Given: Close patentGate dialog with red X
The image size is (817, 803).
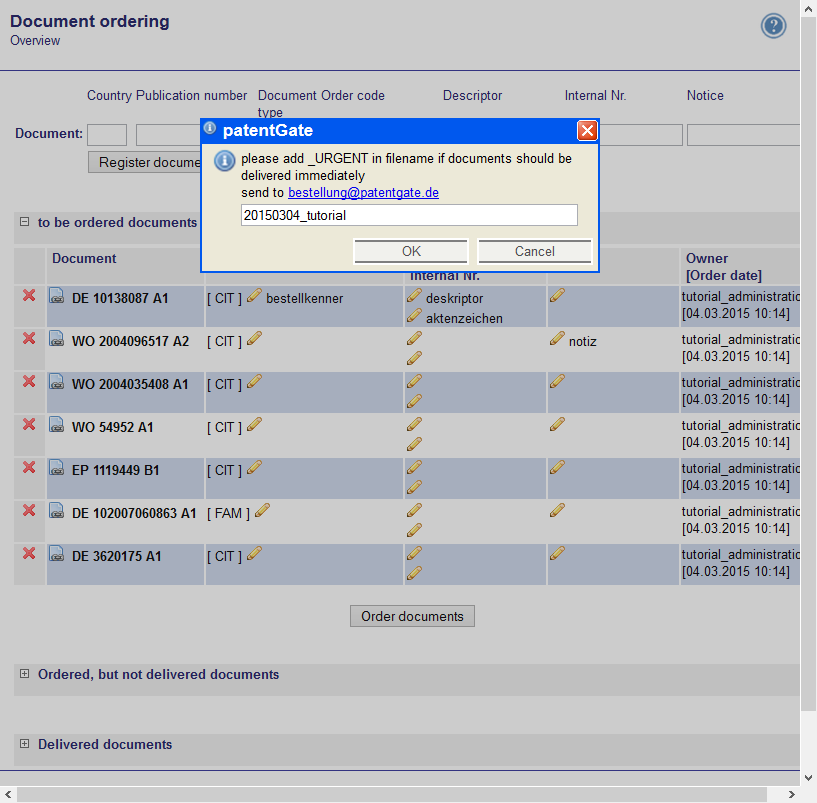Looking at the screenshot, I should point(587,130).
